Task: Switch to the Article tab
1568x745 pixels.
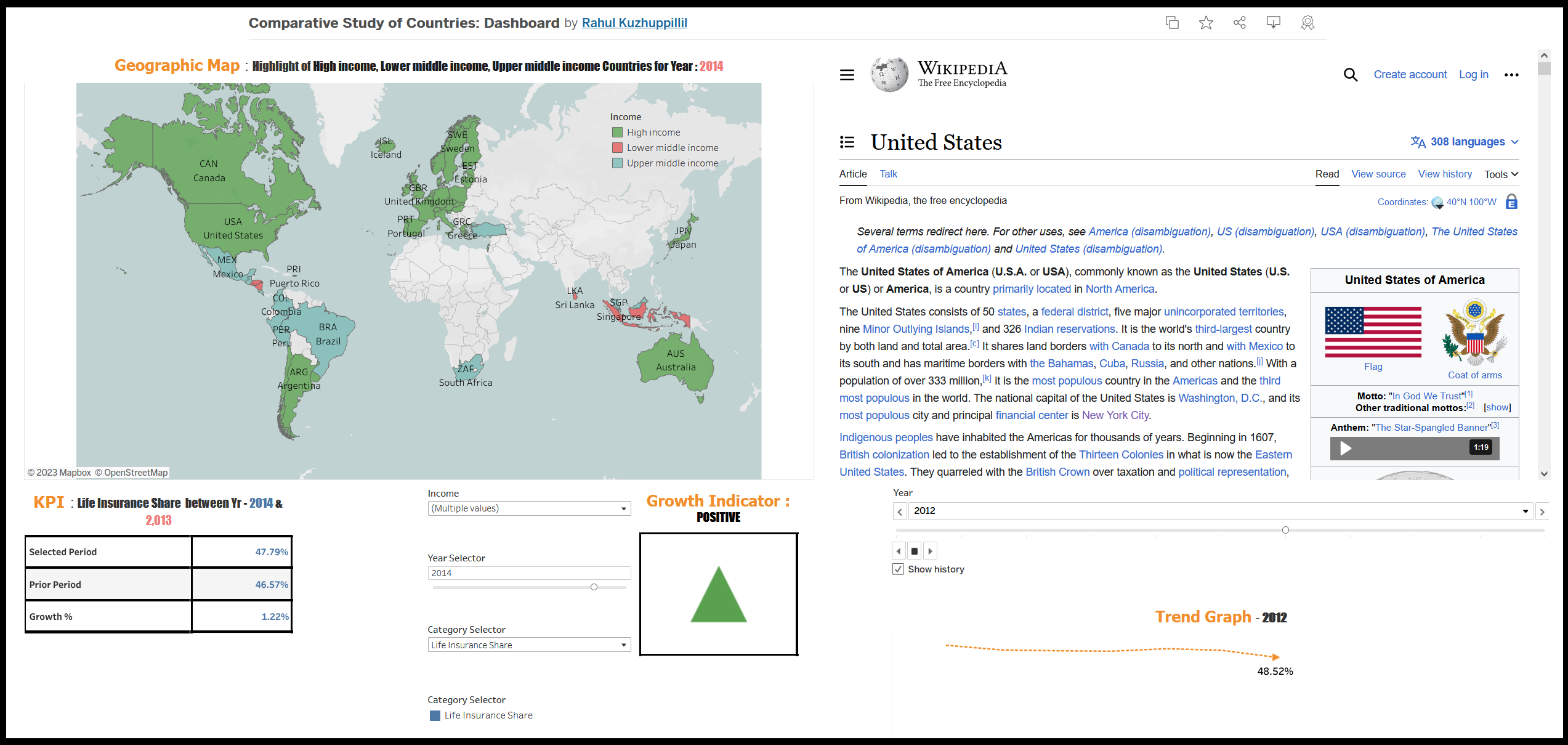Action: [853, 174]
